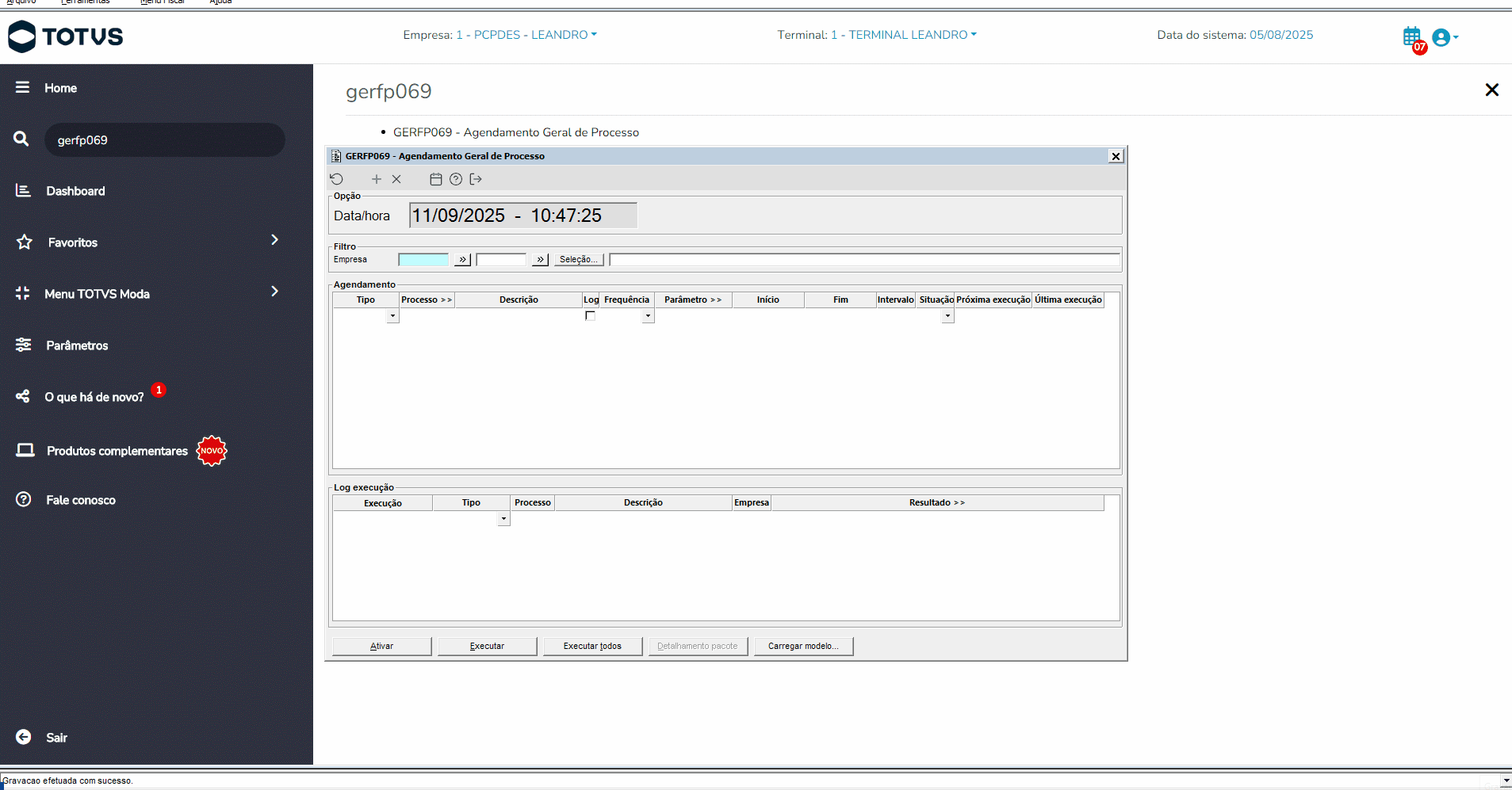The height and width of the screenshot is (790, 1512).
Task: Toggle the Log checkbox in Agendamento row
Action: pos(590,315)
